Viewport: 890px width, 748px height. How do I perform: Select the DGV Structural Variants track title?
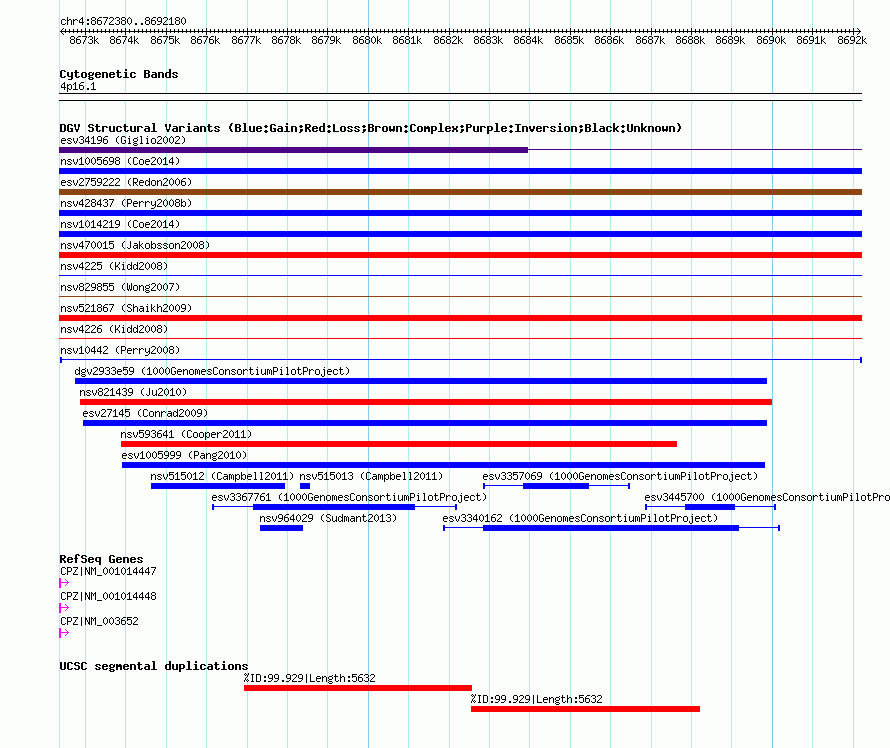point(370,128)
